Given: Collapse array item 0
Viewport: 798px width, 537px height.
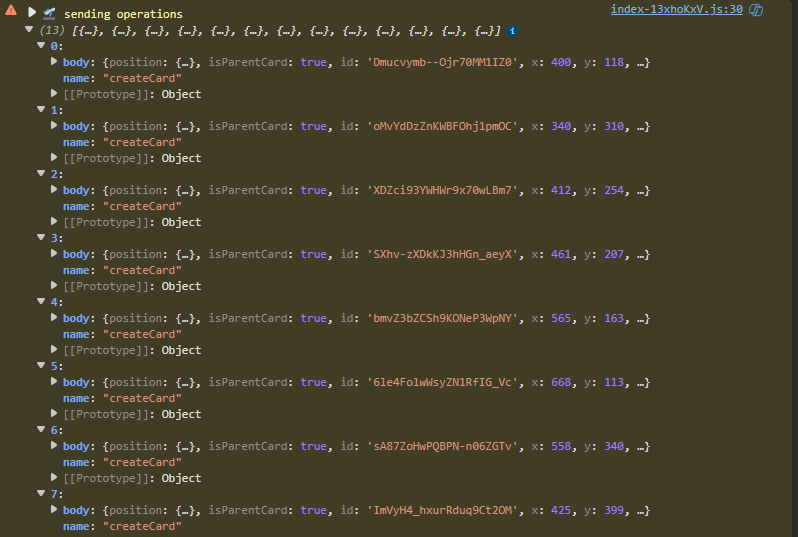Looking at the screenshot, I should (x=40, y=46).
